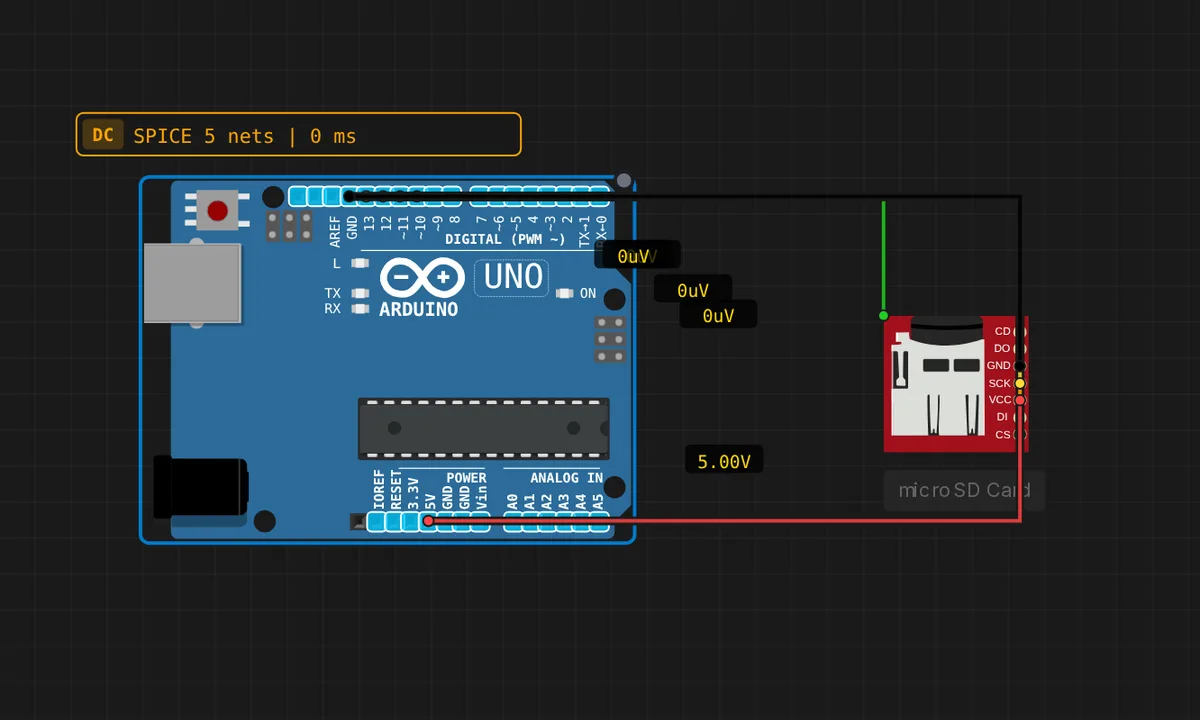Click the SD module GND pin
Image resolution: width=1200 pixels, height=720 pixels.
[1019, 365]
